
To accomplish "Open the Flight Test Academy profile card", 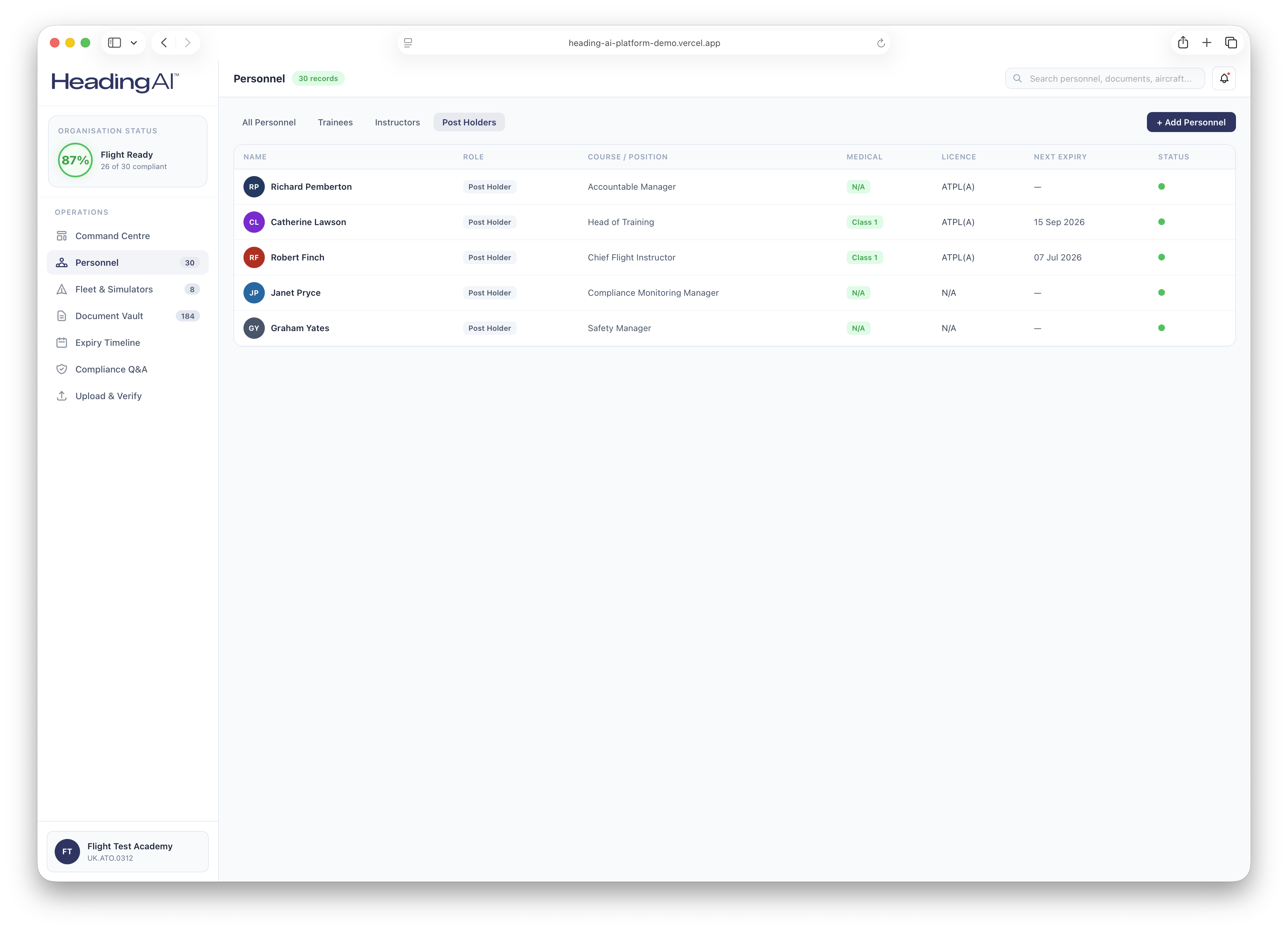I will (128, 852).
